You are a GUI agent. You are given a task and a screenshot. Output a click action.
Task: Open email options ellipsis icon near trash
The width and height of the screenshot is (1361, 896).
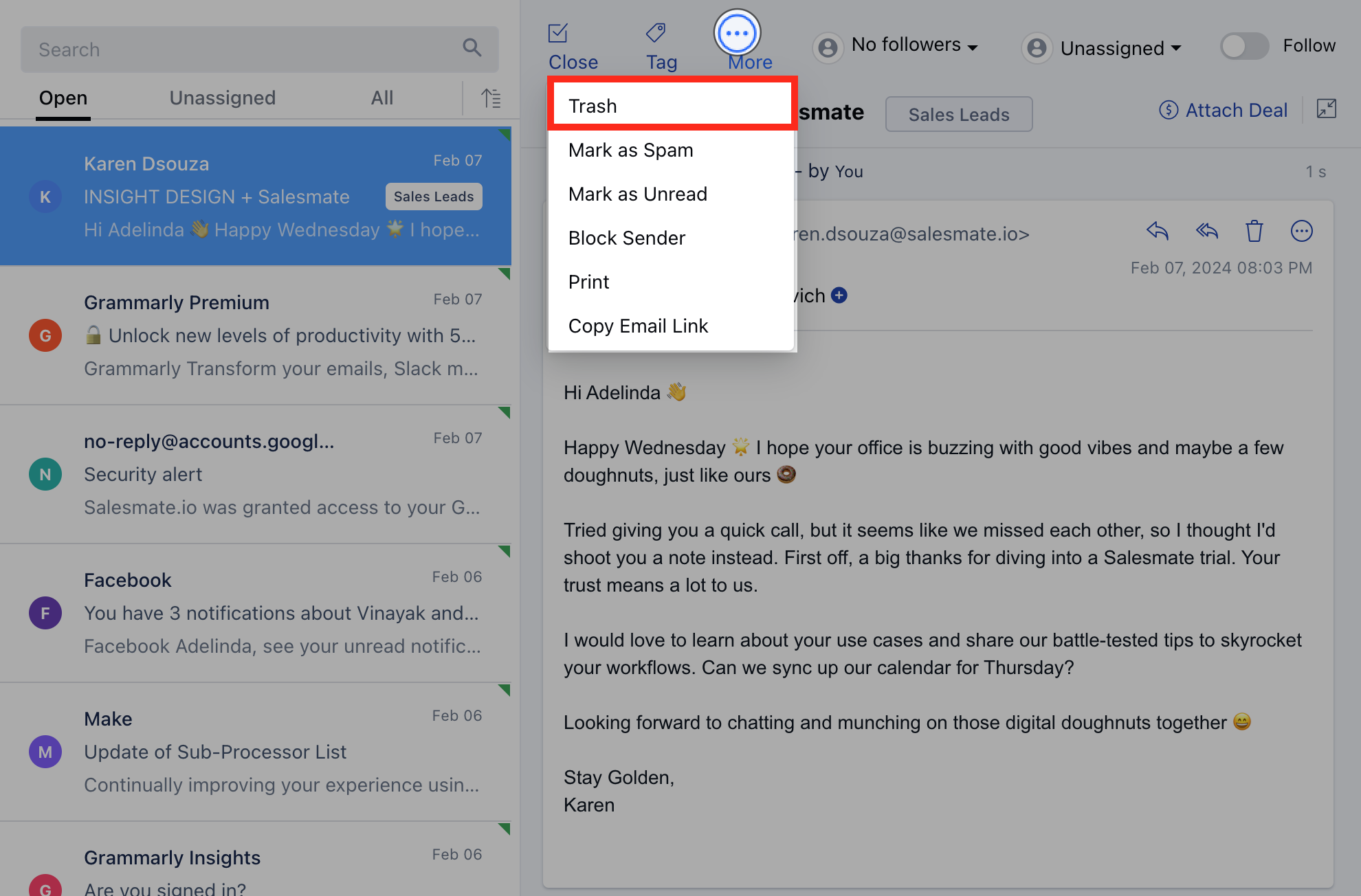tap(1302, 231)
